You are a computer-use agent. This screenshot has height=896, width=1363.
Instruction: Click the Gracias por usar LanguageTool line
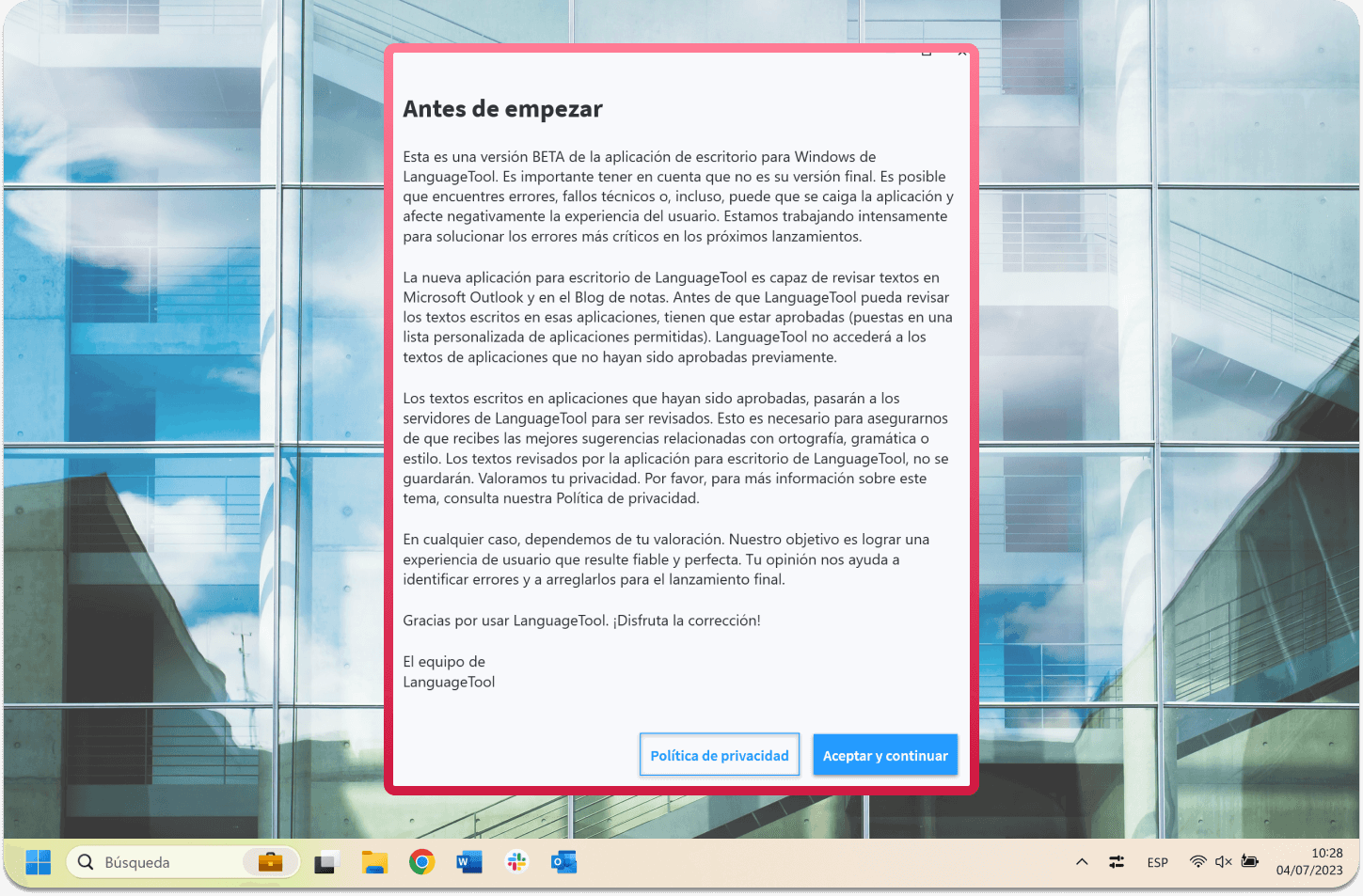pos(581,621)
